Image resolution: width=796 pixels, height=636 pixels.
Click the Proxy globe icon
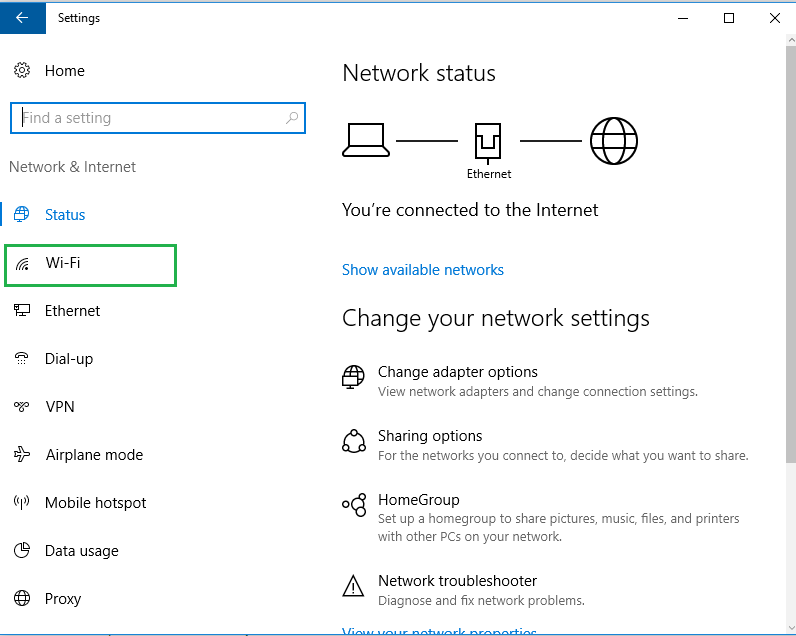(x=22, y=599)
